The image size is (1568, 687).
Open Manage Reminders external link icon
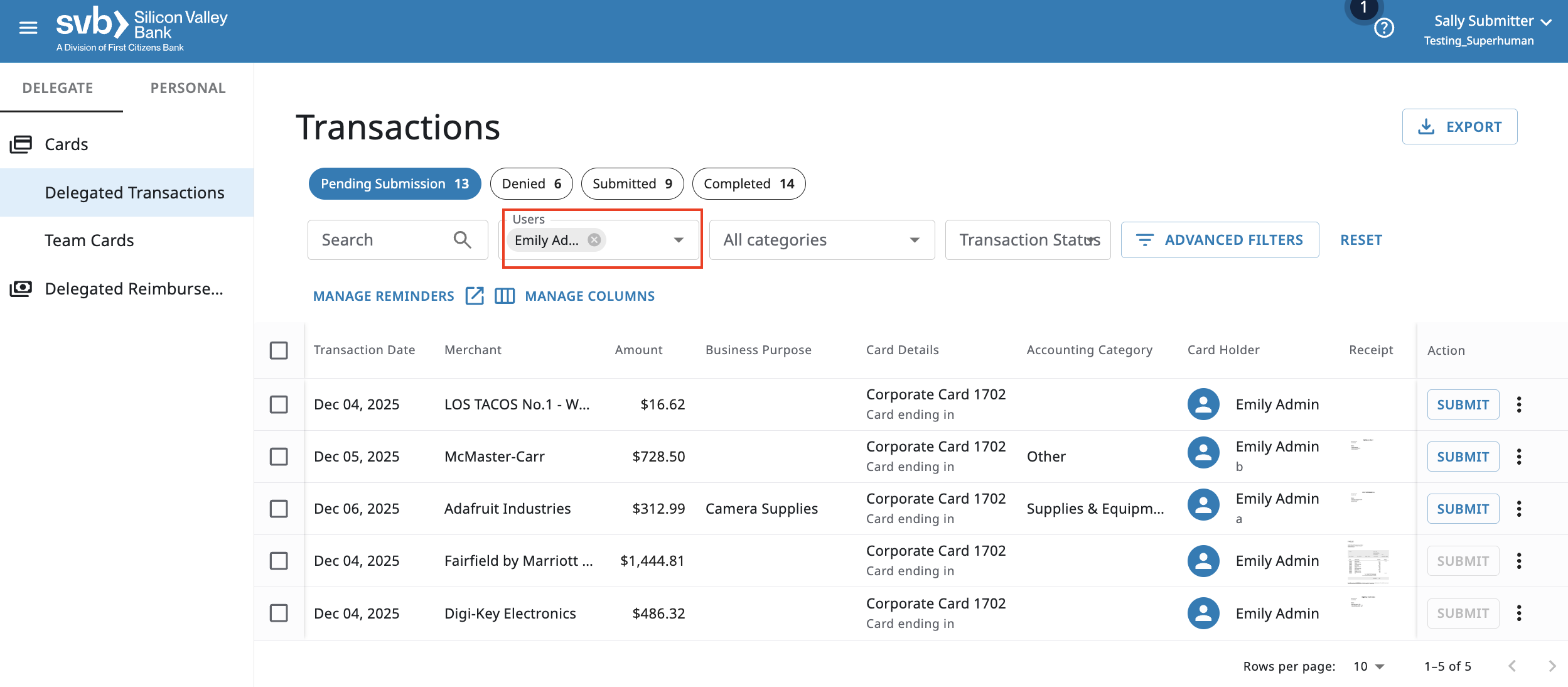[475, 296]
